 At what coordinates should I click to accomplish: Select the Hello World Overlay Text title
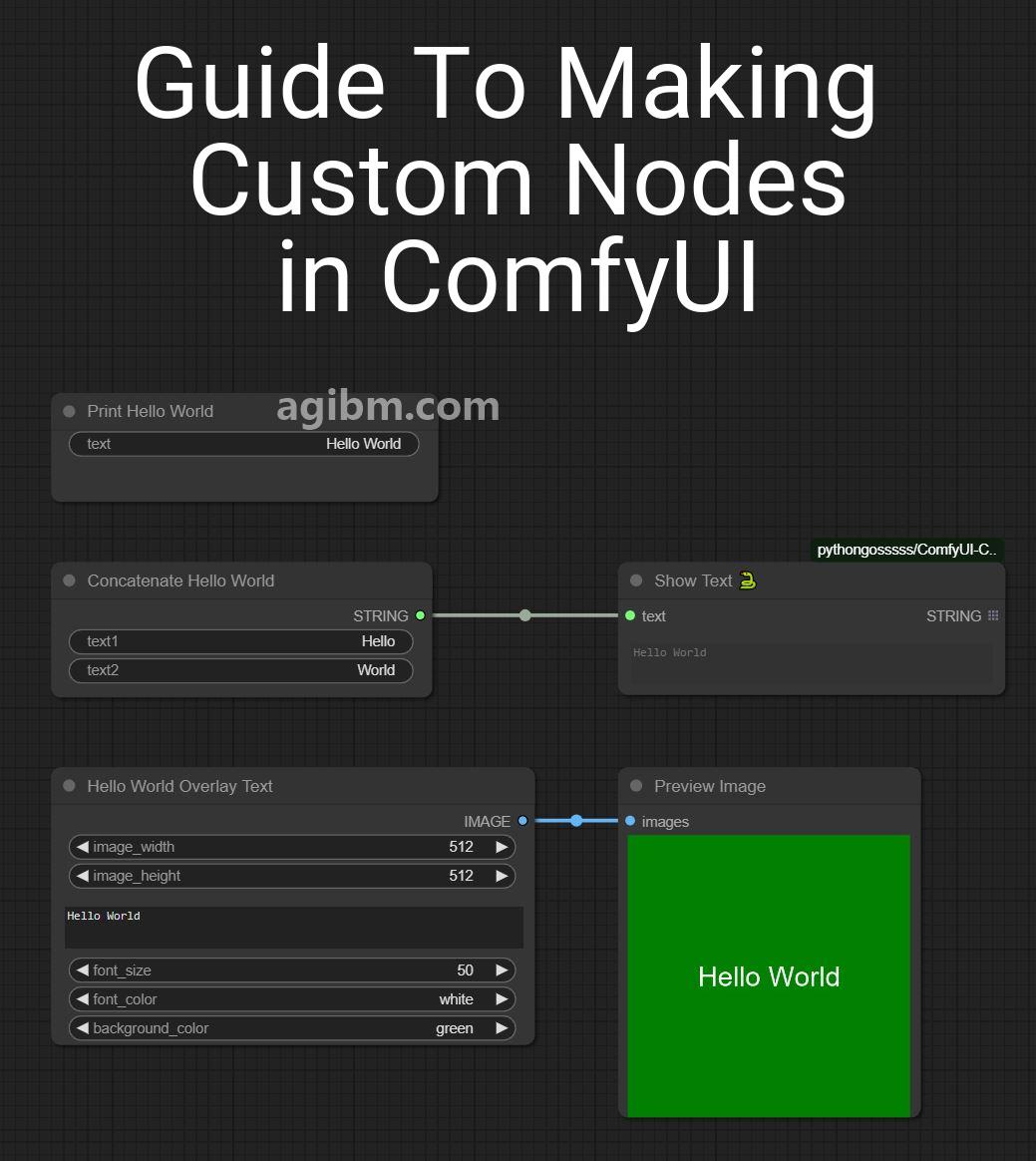click(179, 786)
